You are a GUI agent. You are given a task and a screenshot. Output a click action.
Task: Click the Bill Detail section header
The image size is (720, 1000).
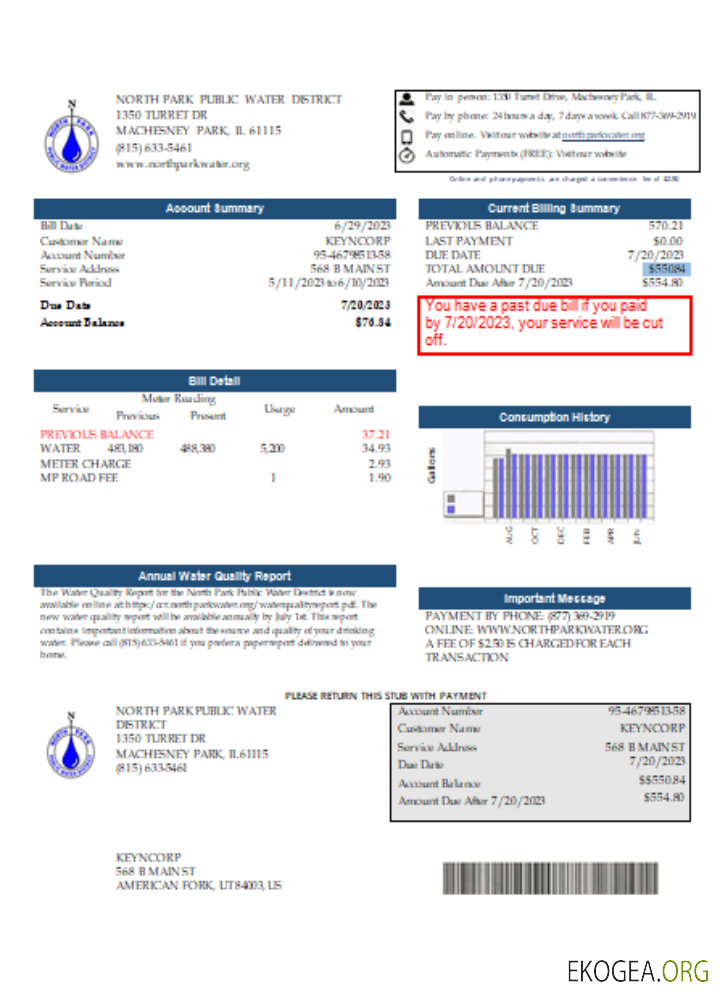coord(214,381)
